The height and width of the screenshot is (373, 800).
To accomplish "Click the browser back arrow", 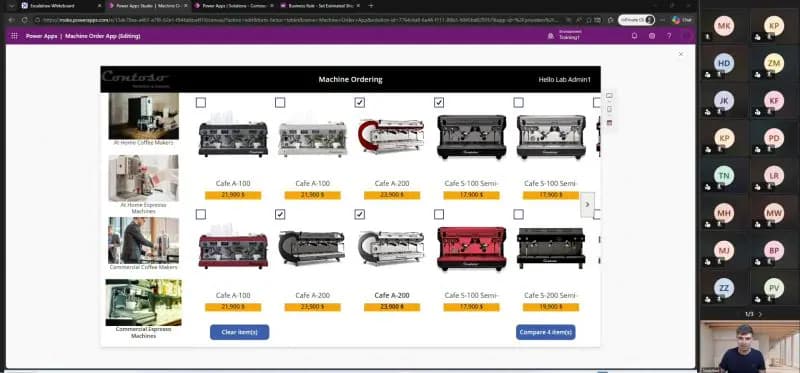I will (11, 20).
